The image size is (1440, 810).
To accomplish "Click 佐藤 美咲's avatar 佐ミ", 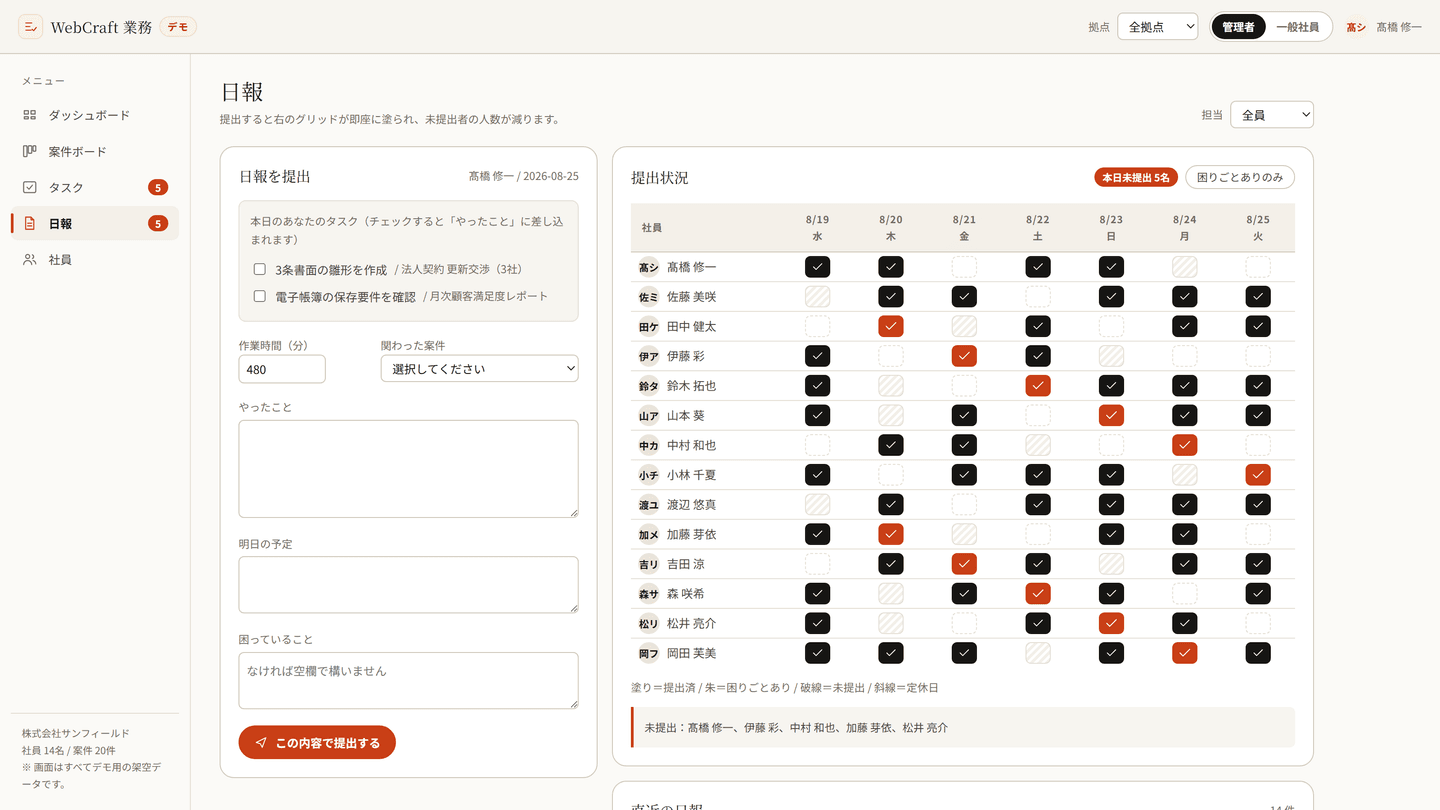I will (x=649, y=297).
